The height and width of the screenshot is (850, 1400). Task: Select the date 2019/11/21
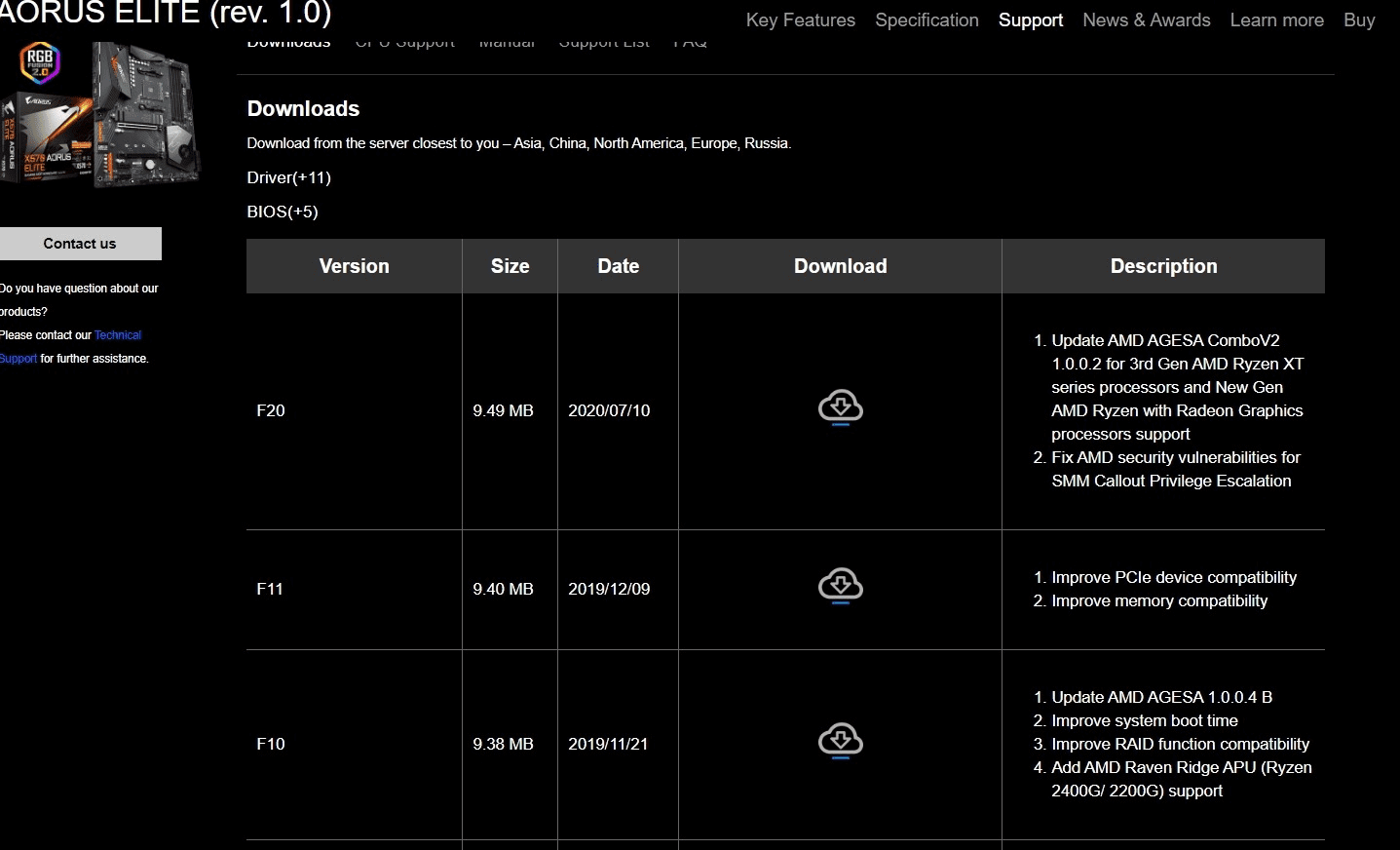608,744
